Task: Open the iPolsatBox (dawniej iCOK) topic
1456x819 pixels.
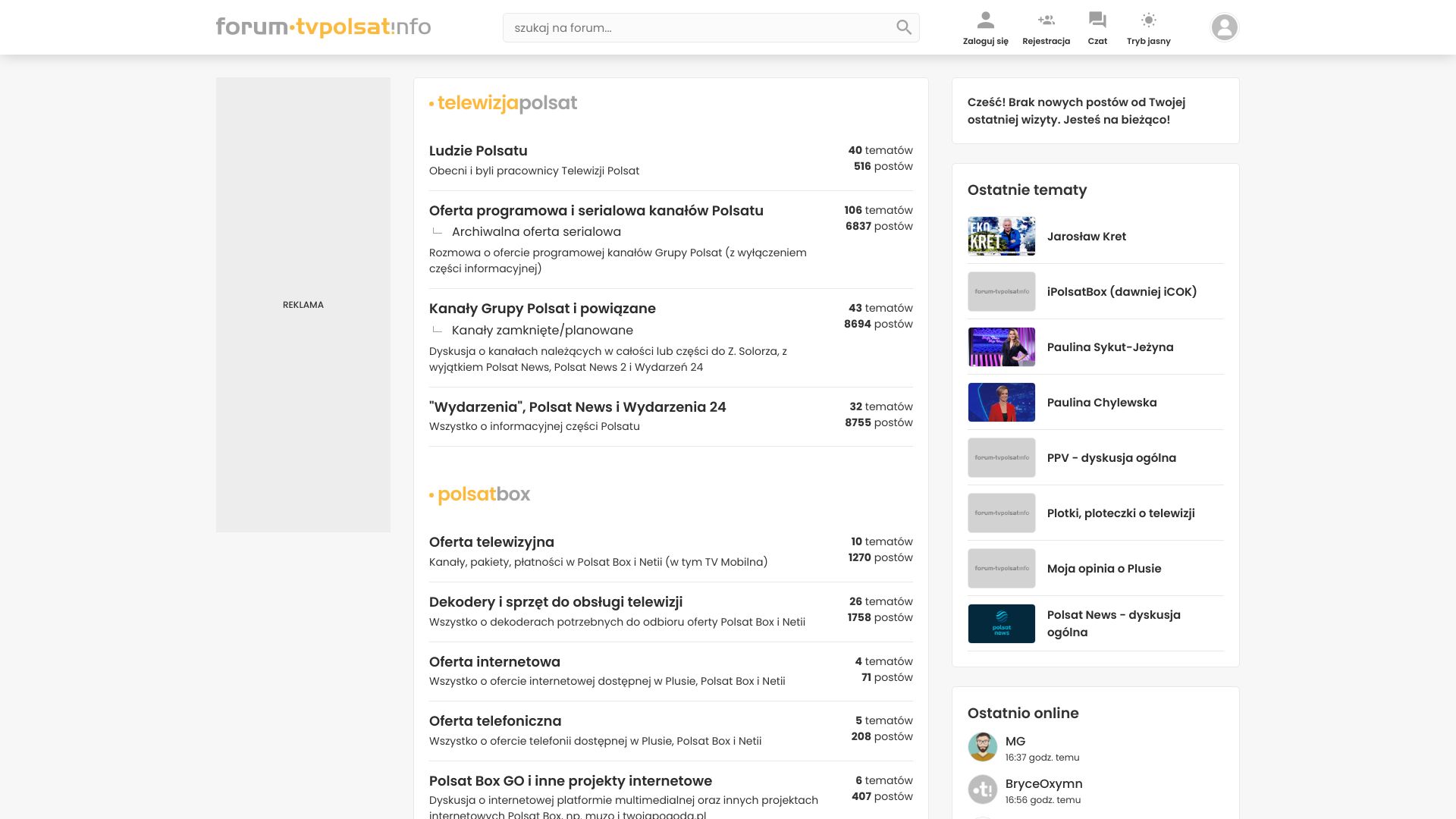Action: coord(1122,292)
